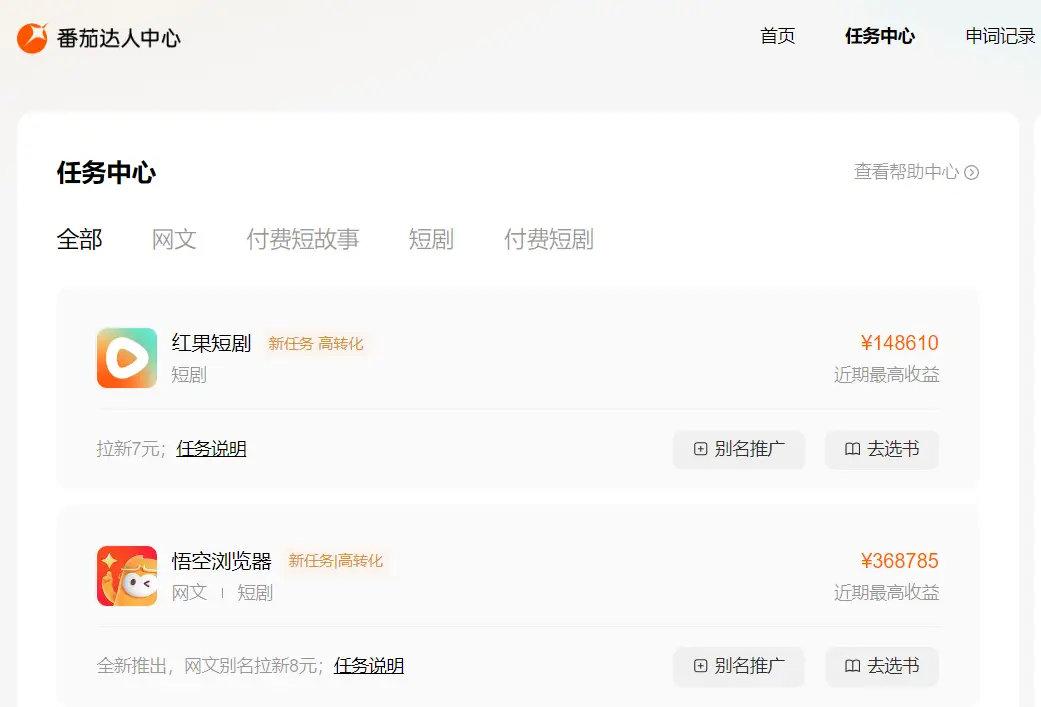Click 拉新7元 description text
The image size is (1041, 707).
click(x=131, y=449)
